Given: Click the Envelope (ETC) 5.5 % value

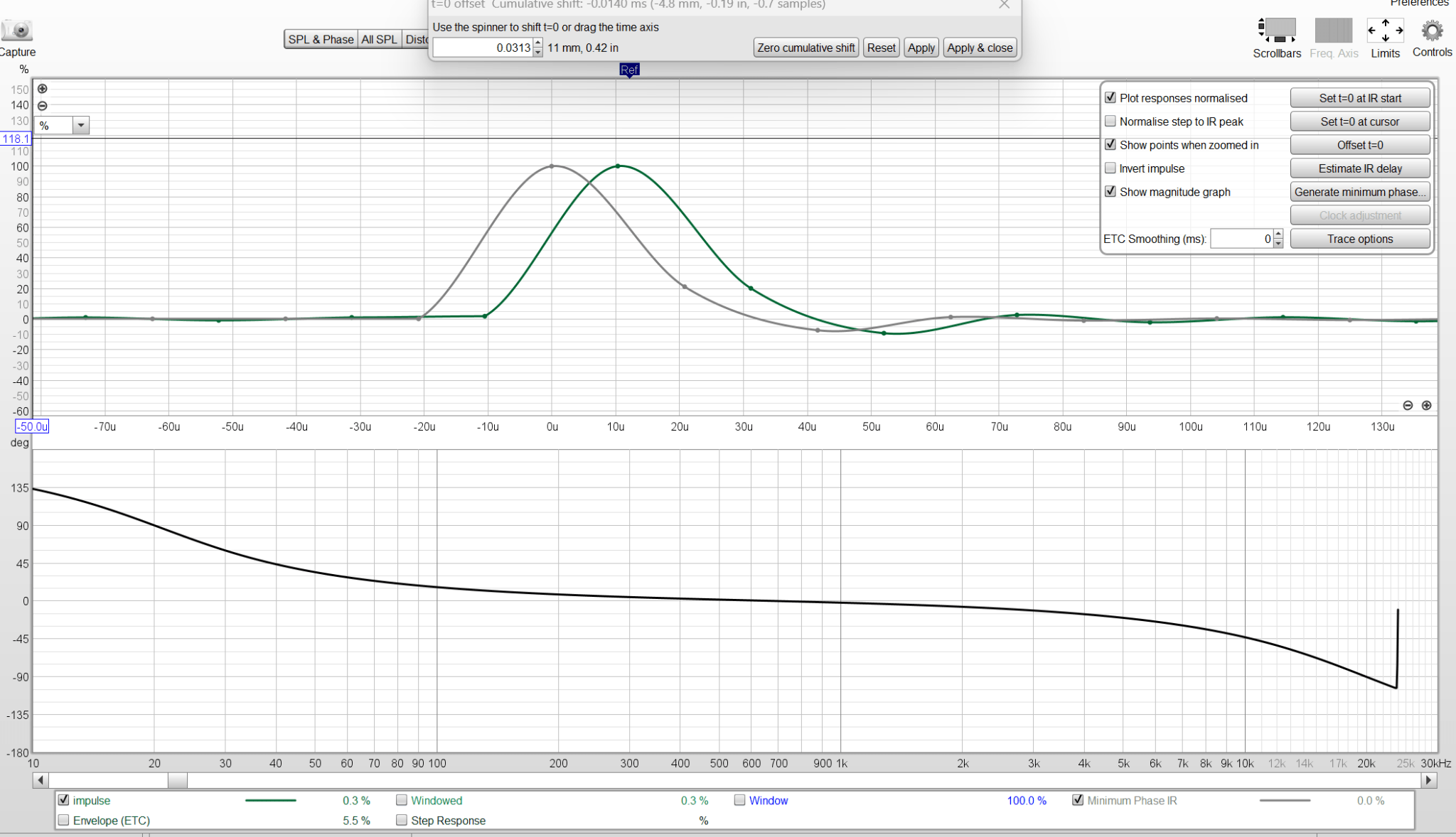Looking at the screenshot, I should [x=356, y=820].
